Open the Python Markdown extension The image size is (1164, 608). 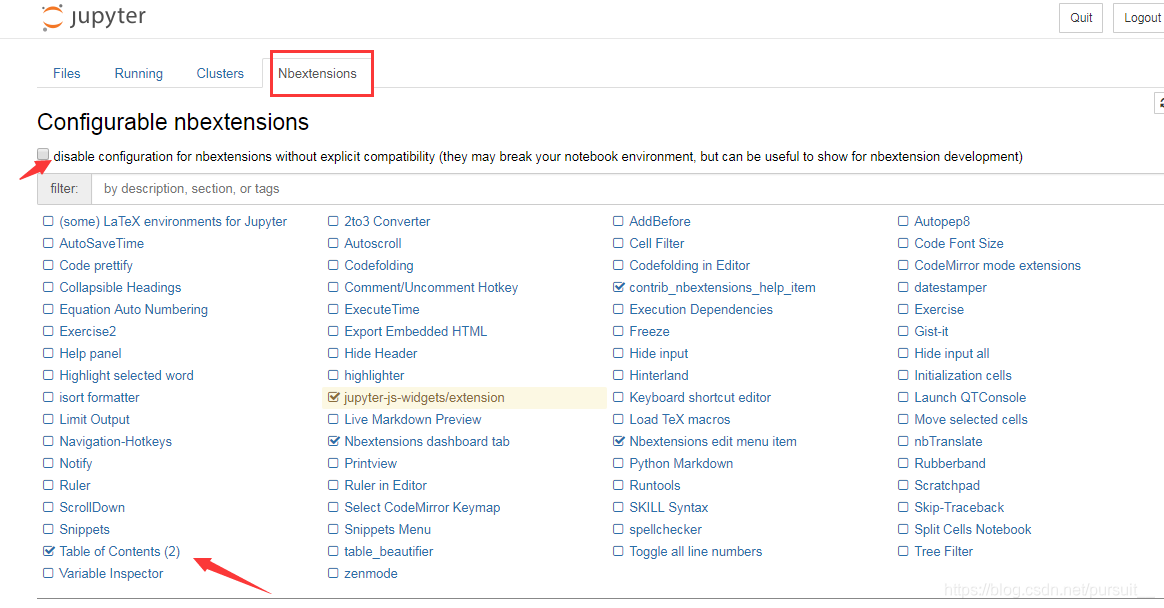click(x=681, y=463)
